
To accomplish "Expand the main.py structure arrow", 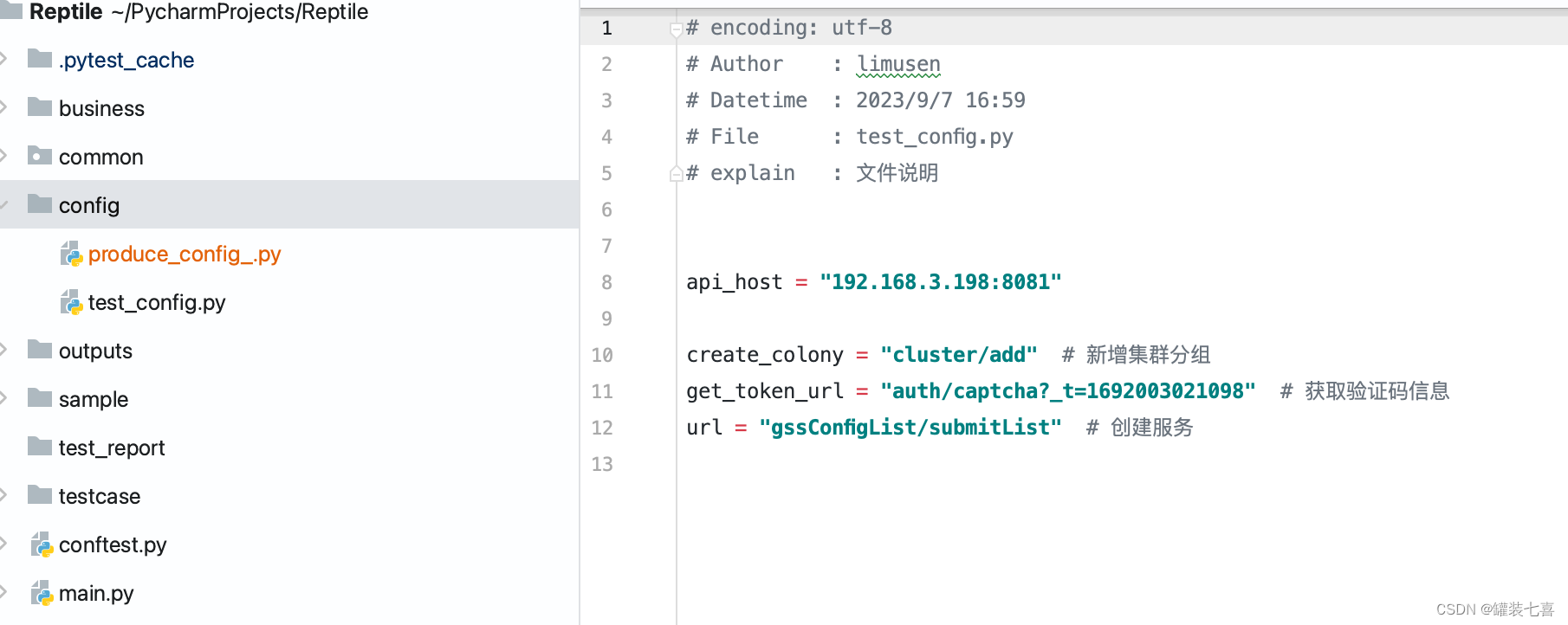I will click(3, 592).
